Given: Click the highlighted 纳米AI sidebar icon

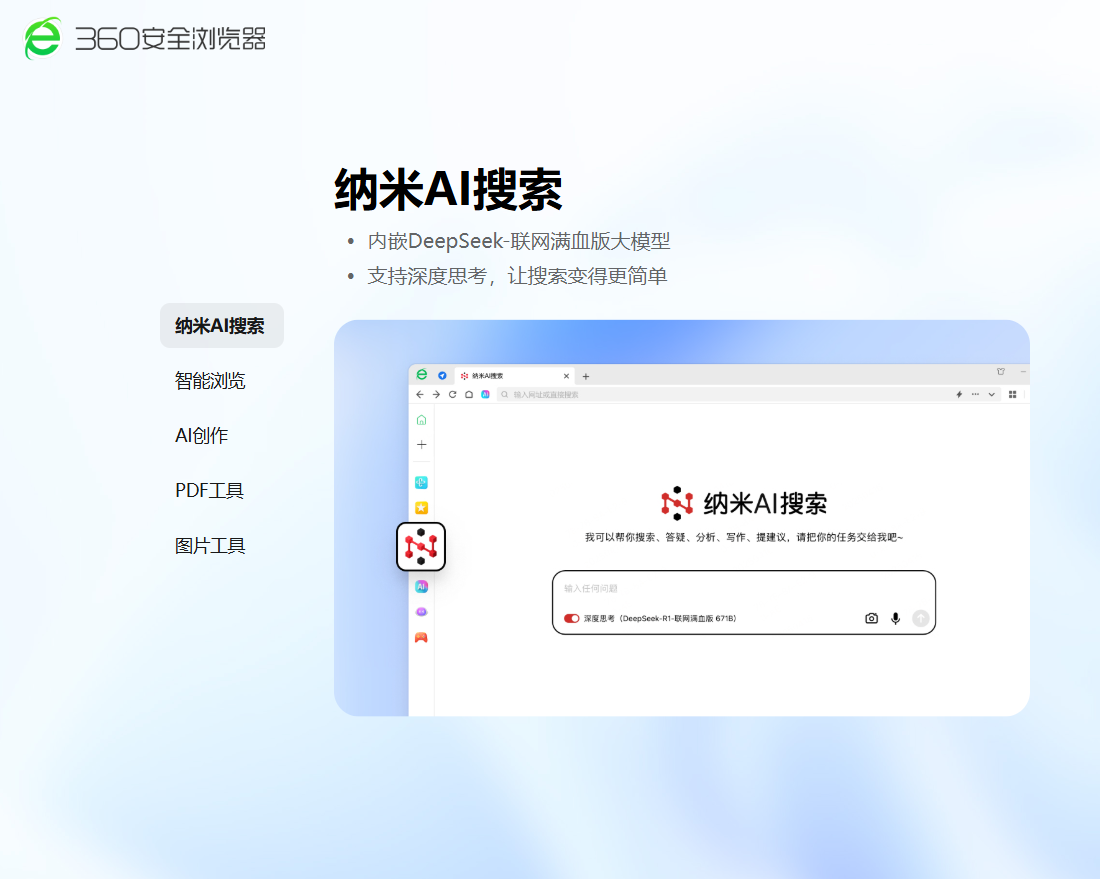Looking at the screenshot, I should point(421,546).
